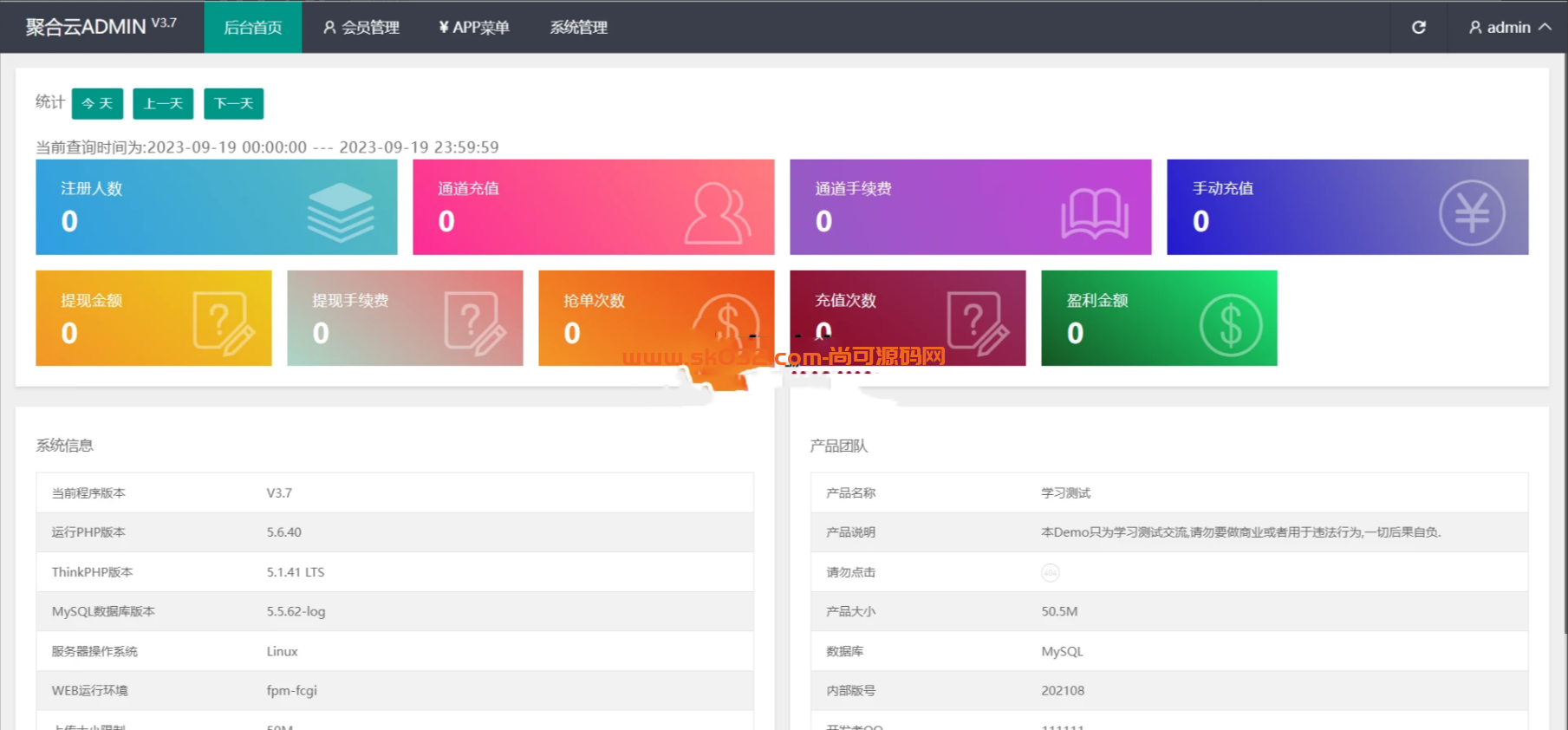Click the small icon in 请勿点击 row
The image size is (1568, 730).
coord(1050,572)
